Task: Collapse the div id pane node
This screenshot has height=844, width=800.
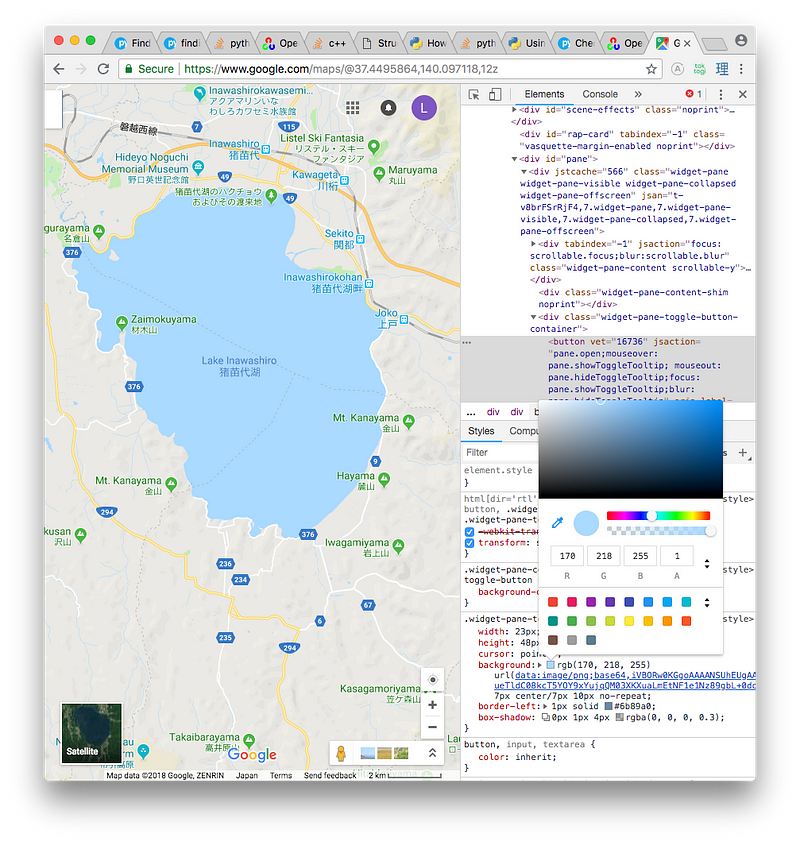Action: (x=515, y=159)
